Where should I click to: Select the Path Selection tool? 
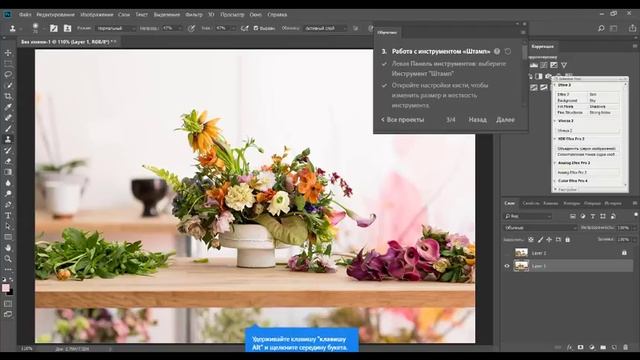point(8,226)
